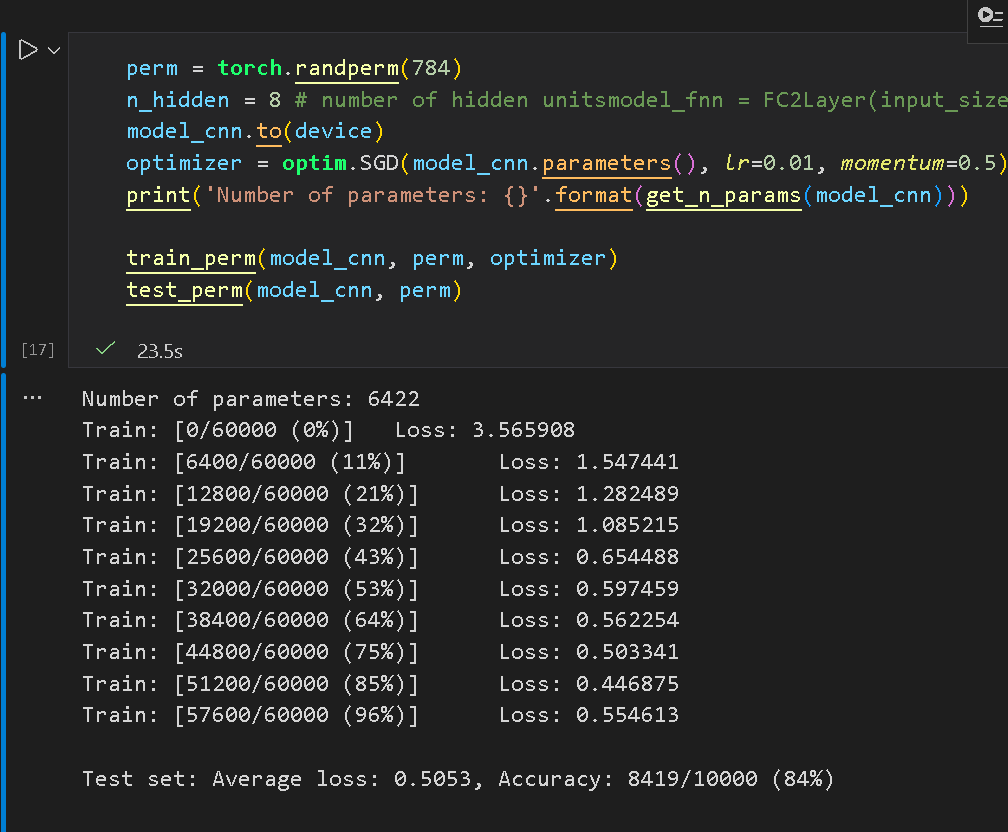Click the test_perm function call

[x=184, y=290]
